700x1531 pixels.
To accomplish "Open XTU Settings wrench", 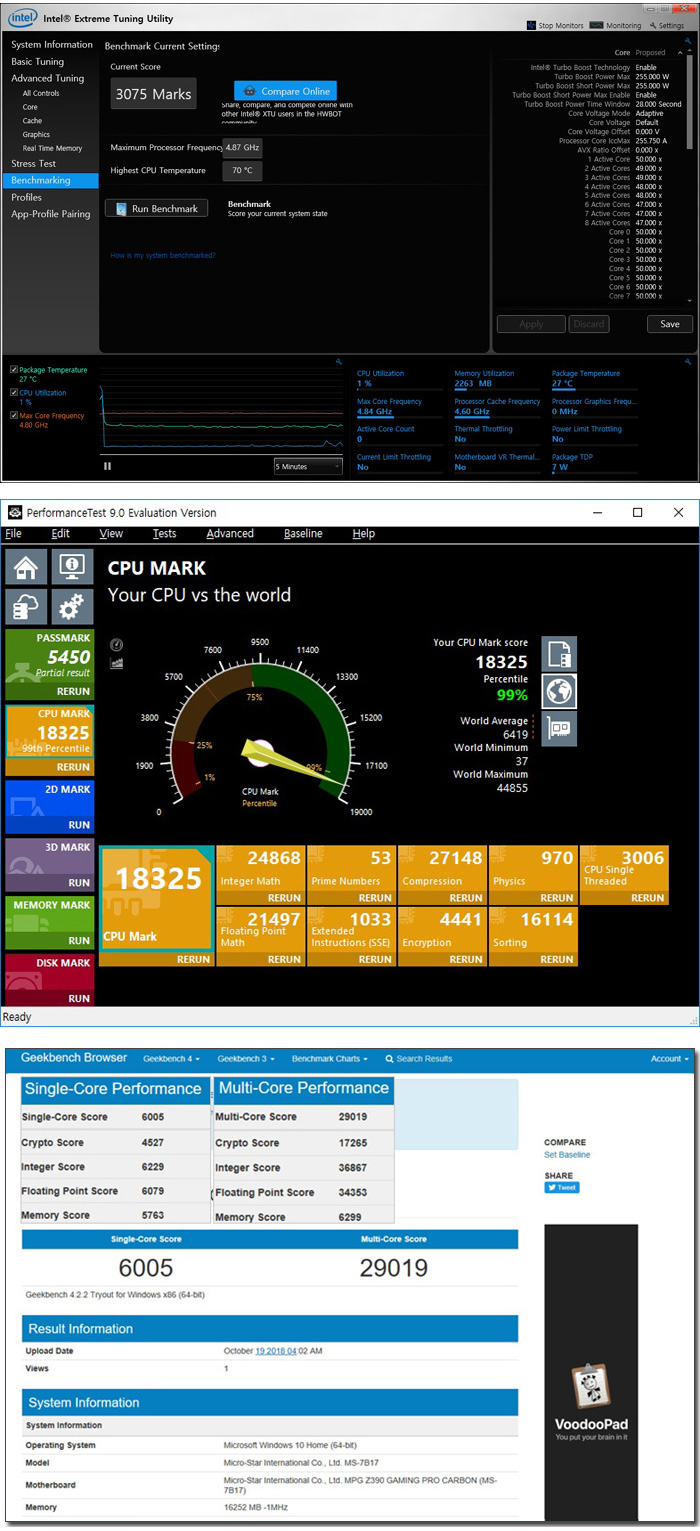I will pos(652,26).
